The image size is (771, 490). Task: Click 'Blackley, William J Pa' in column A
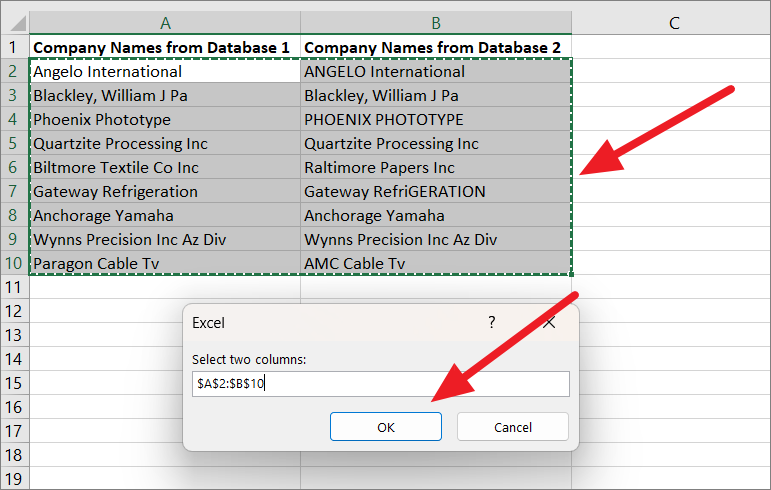pos(165,95)
